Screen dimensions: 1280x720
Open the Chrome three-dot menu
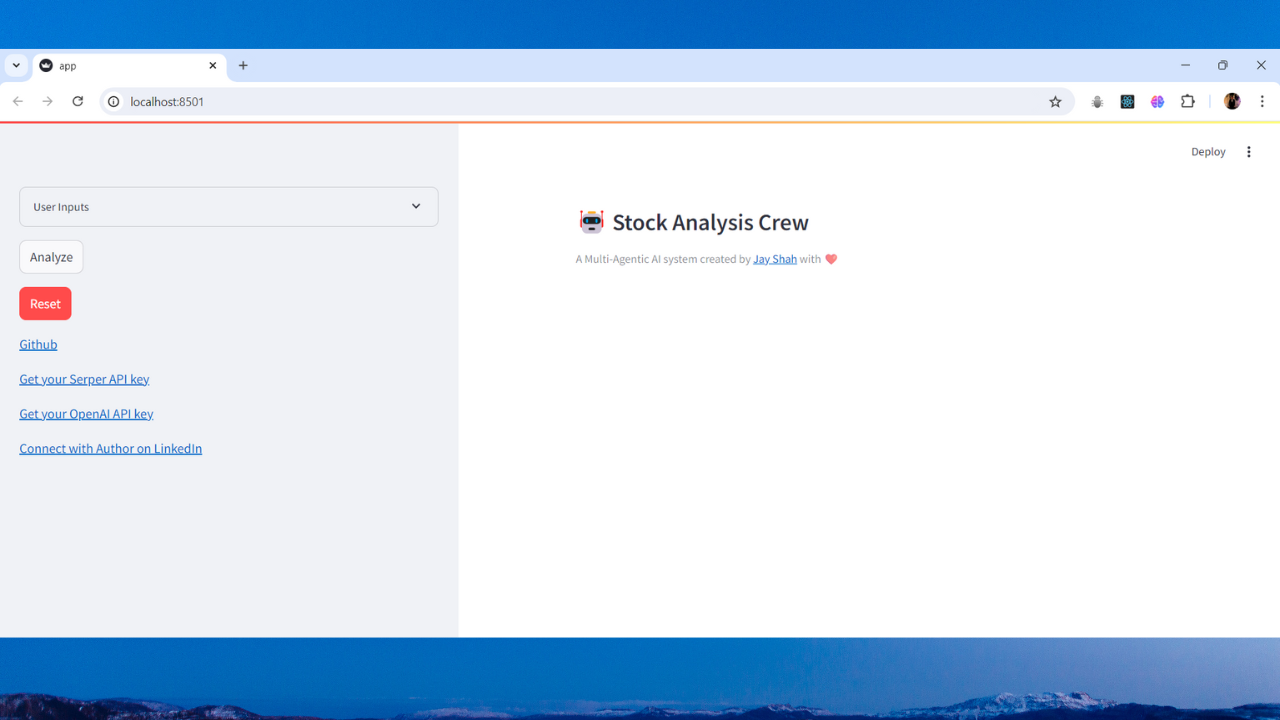pyautogui.click(x=1262, y=101)
